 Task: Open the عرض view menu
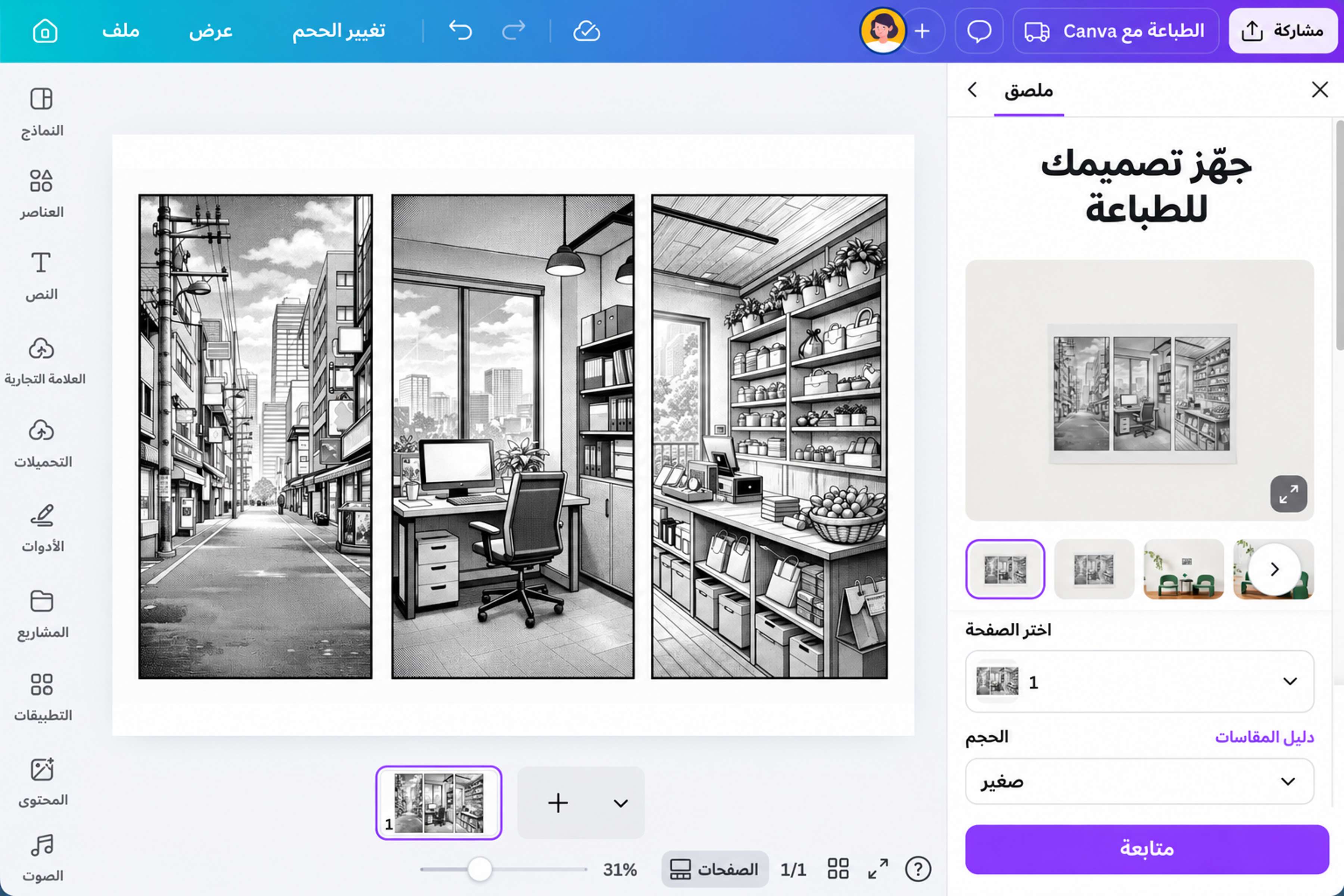(x=210, y=31)
